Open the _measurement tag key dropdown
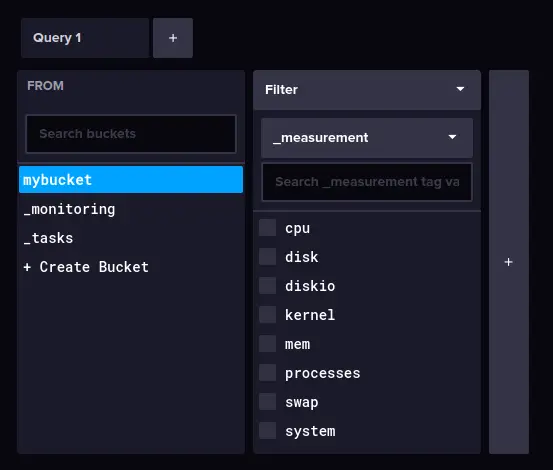The width and height of the screenshot is (553, 470). click(x=367, y=138)
